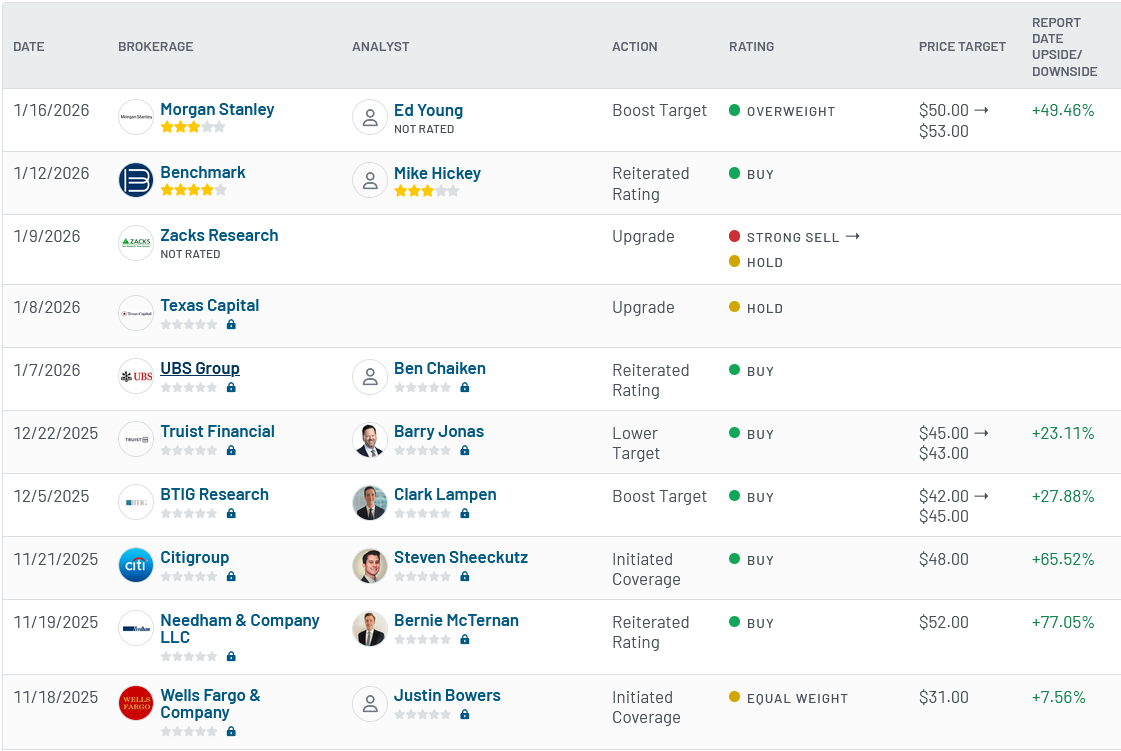Click the Truist Financial logo icon
1121x751 pixels.
(136, 439)
